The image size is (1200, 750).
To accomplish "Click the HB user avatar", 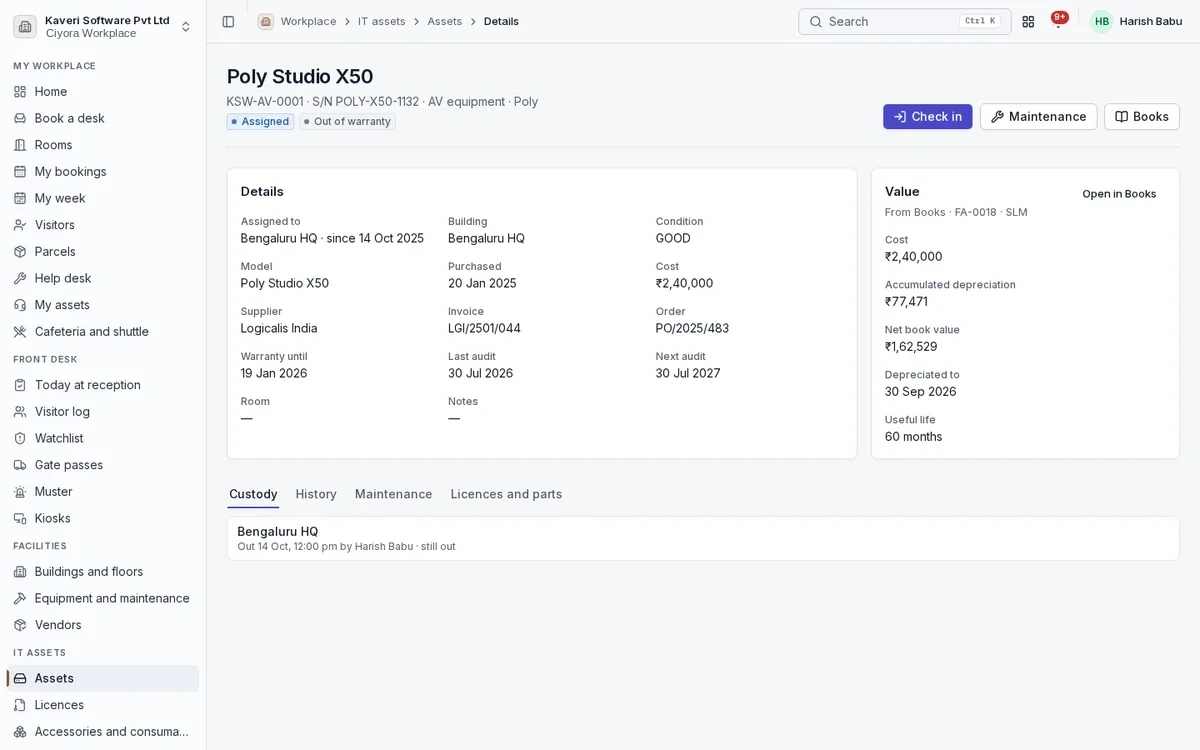I will click(1101, 21).
